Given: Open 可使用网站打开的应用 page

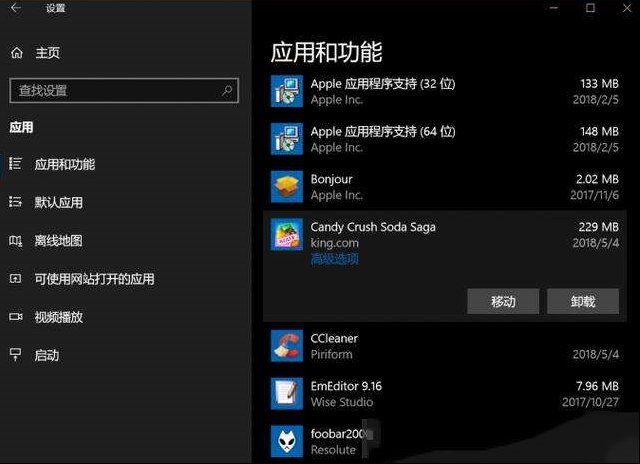Looking at the screenshot, I should 94,279.
